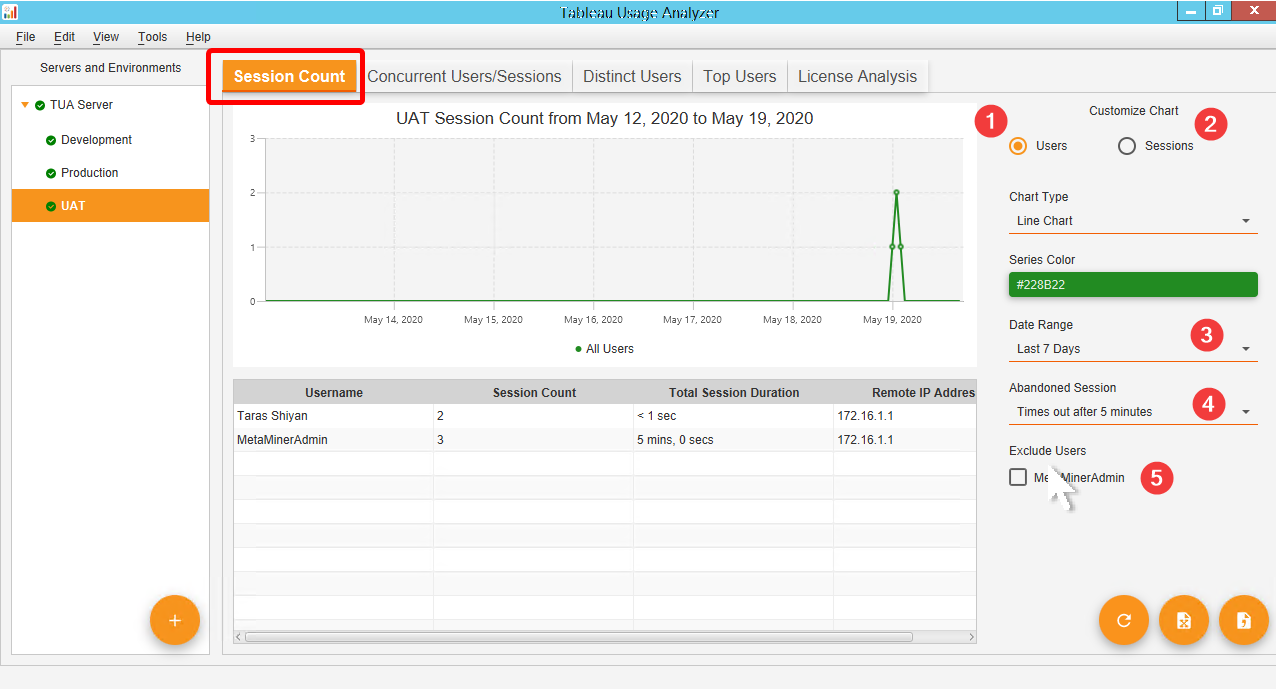The image size is (1276, 689).
Task: Click the chart title text
Action: (605, 118)
